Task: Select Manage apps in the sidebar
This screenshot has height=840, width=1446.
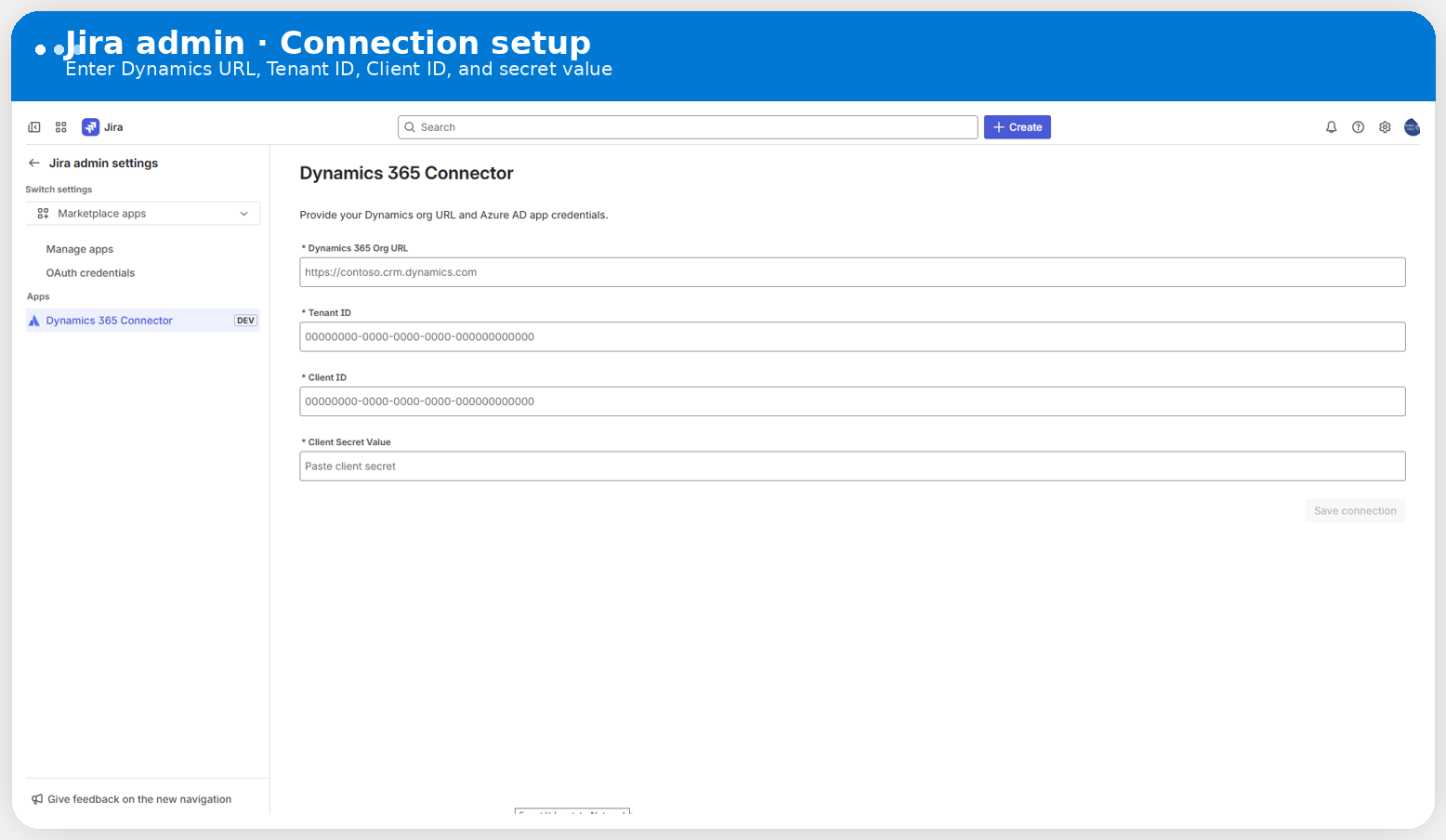Action: point(79,249)
